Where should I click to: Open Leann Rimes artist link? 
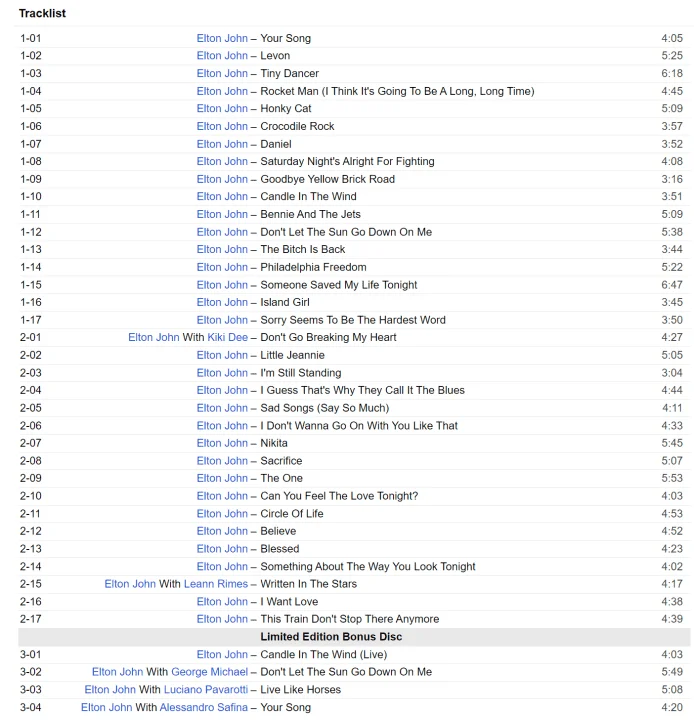[215, 584]
